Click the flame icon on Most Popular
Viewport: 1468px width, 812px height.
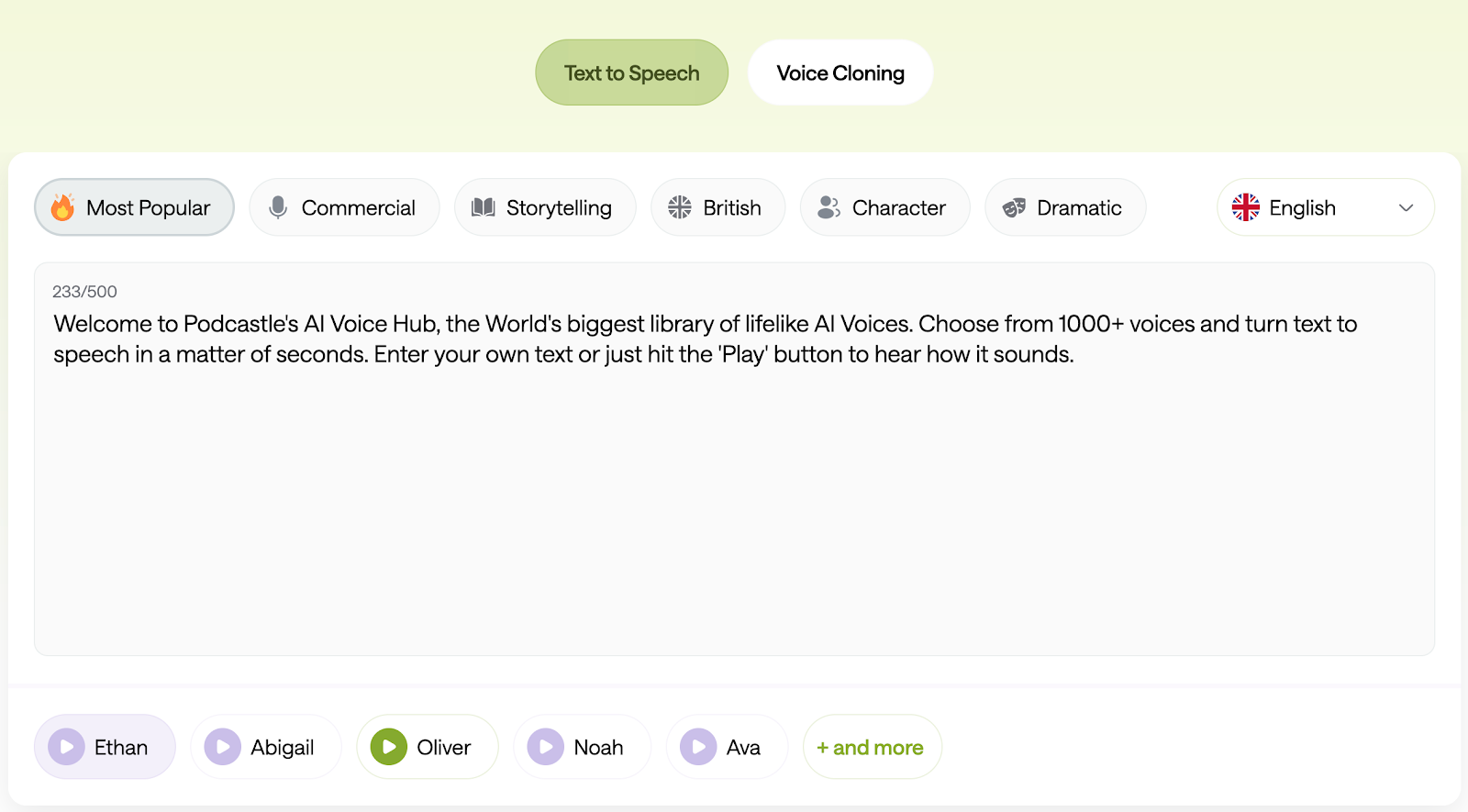(62, 207)
